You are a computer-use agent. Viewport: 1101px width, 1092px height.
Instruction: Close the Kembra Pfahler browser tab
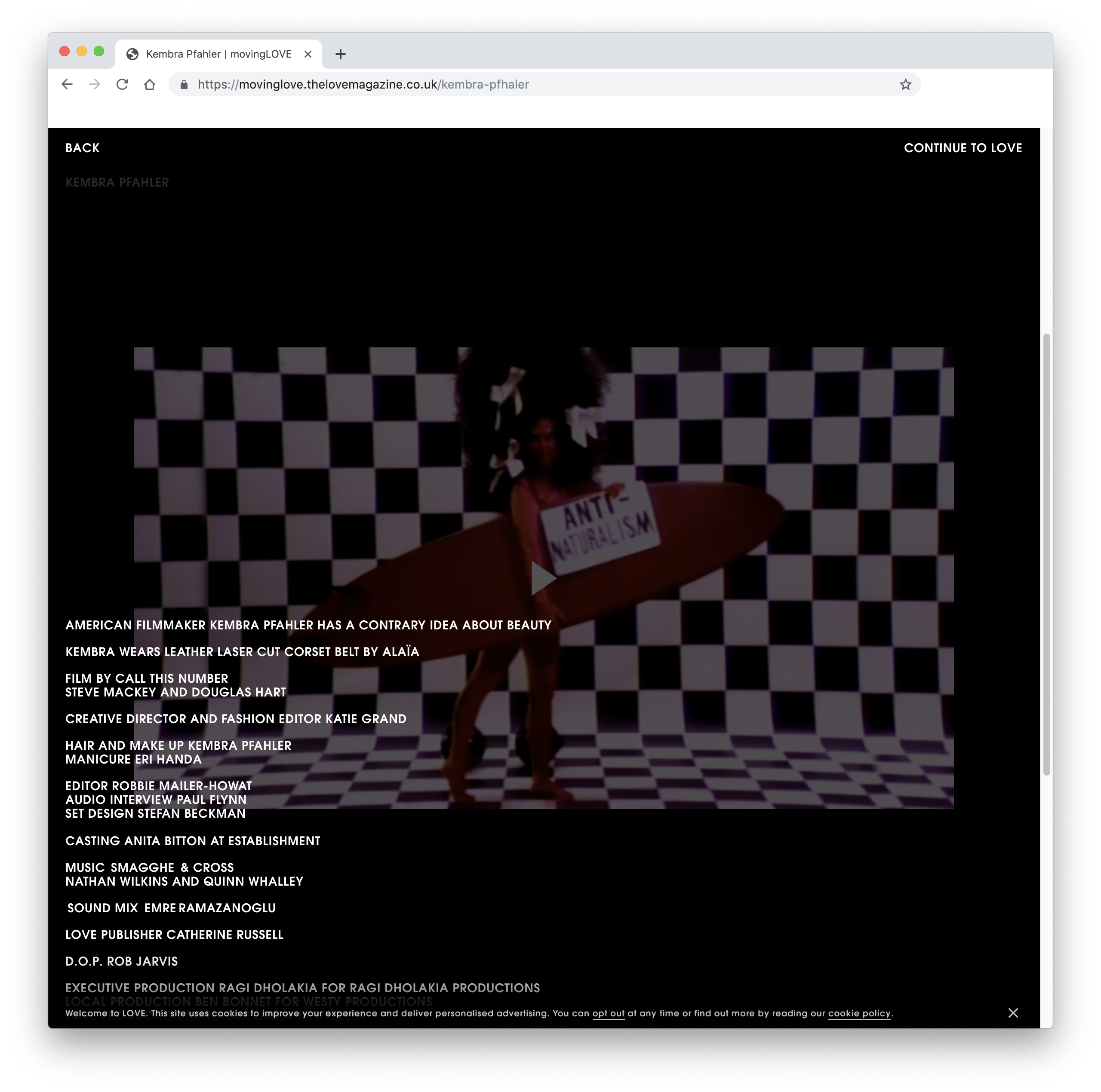tap(308, 54)
